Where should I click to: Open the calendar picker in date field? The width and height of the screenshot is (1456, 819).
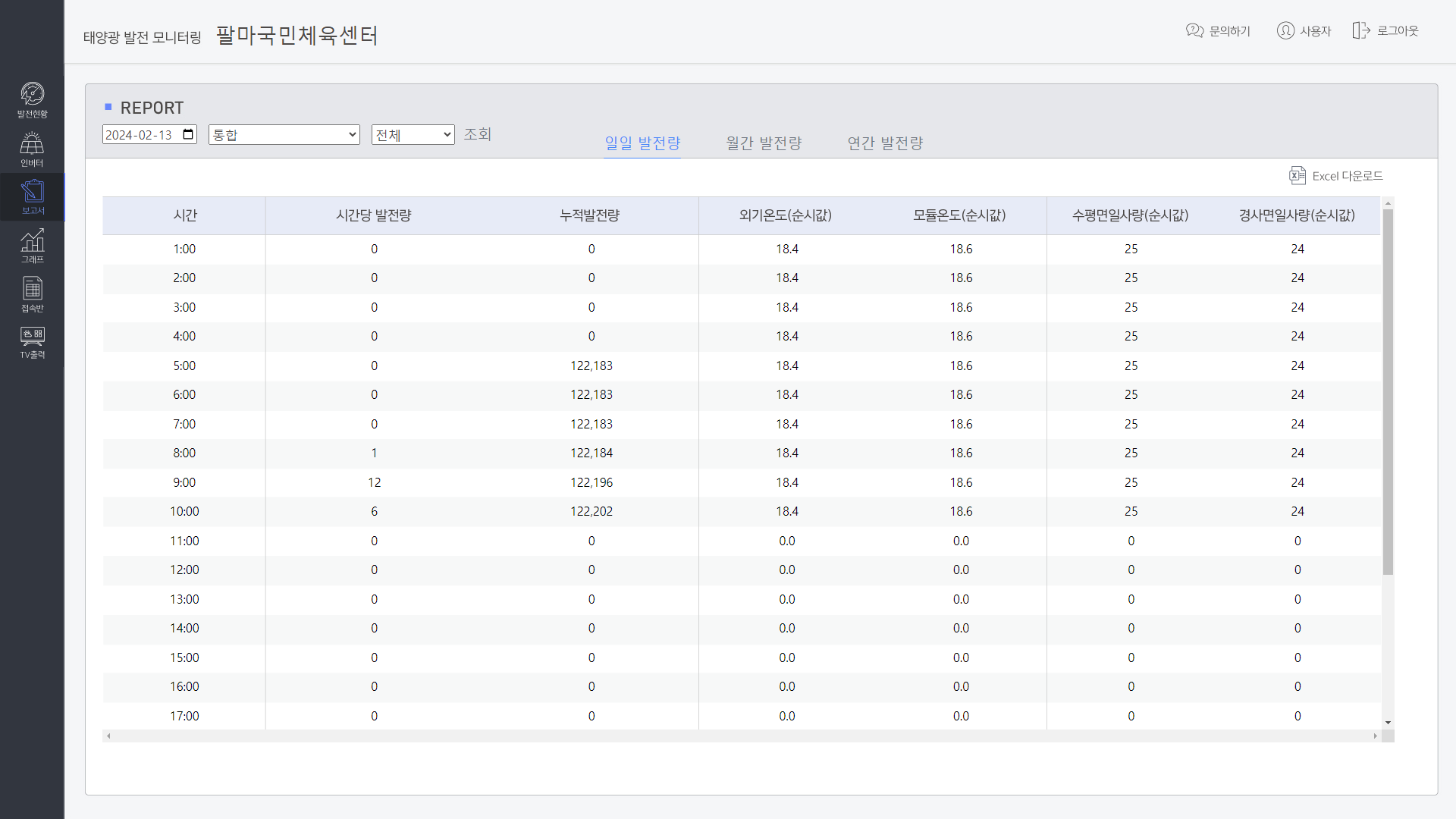click(x=189, y=134)
